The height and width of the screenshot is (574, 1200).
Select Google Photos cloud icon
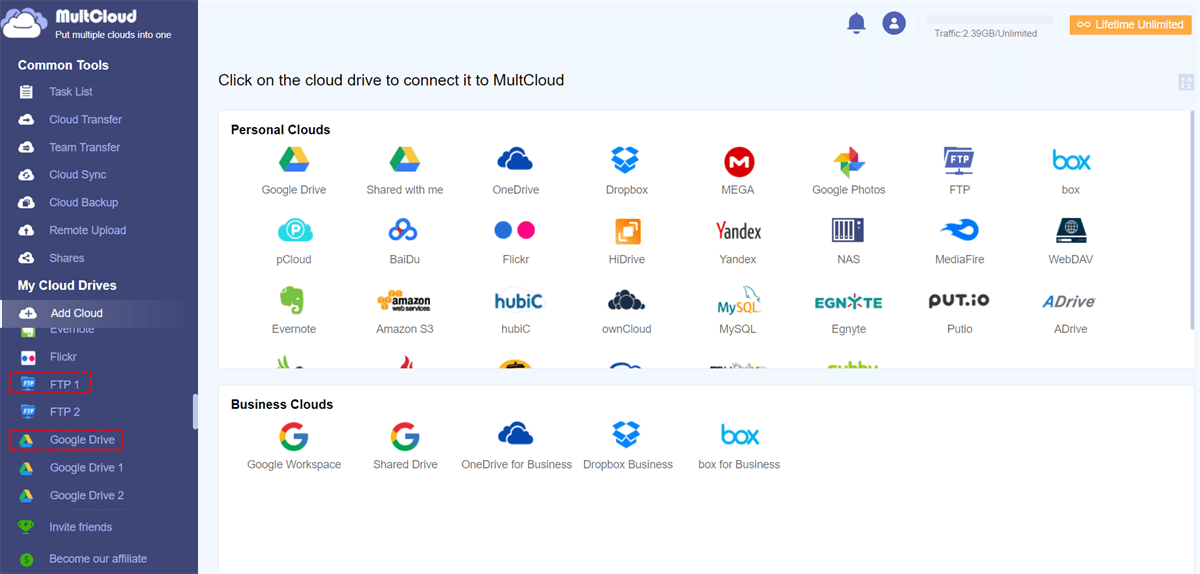coord(848,170)
